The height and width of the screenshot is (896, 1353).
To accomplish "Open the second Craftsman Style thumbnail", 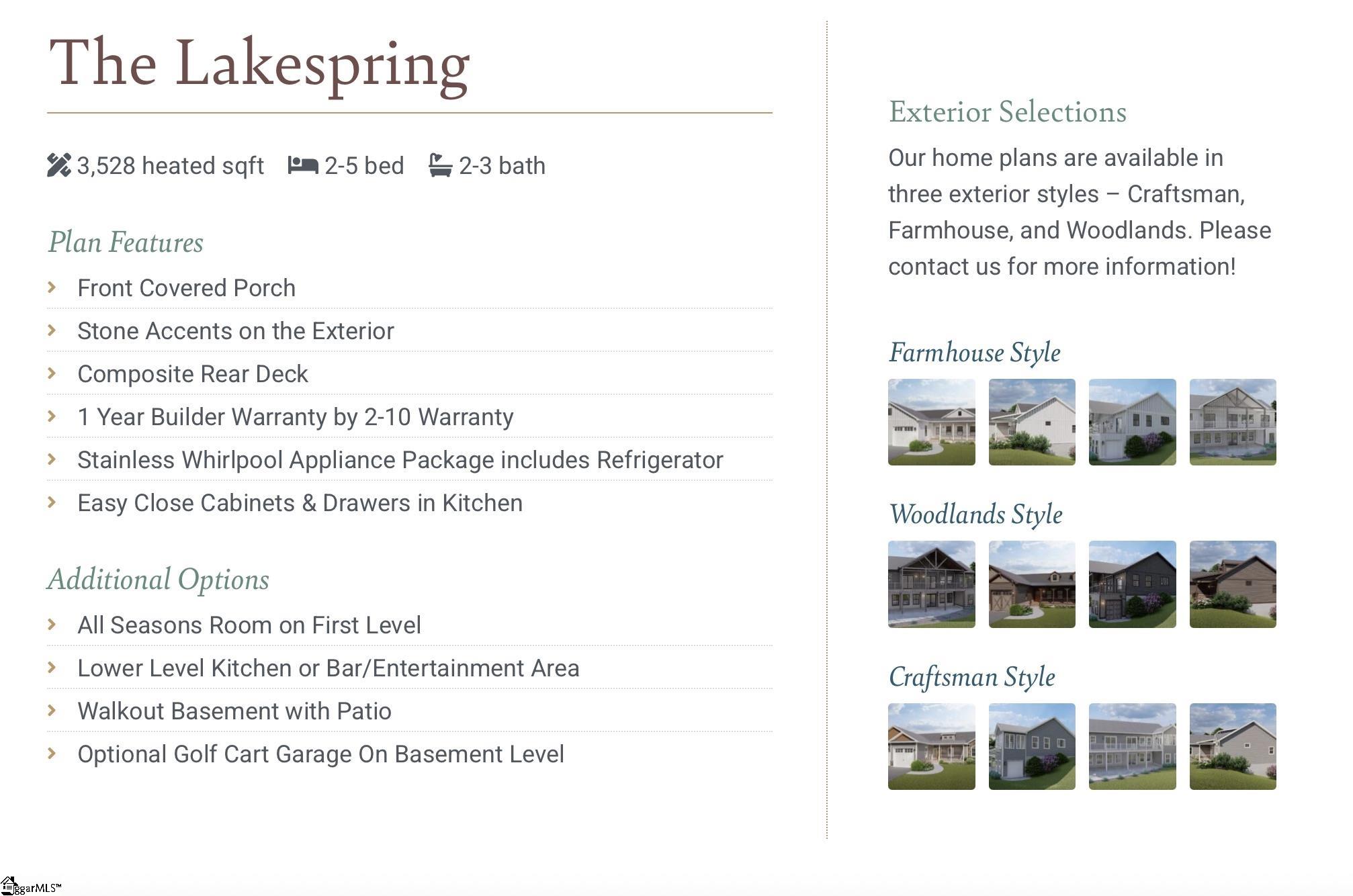I will click(x=1031, y=746).
